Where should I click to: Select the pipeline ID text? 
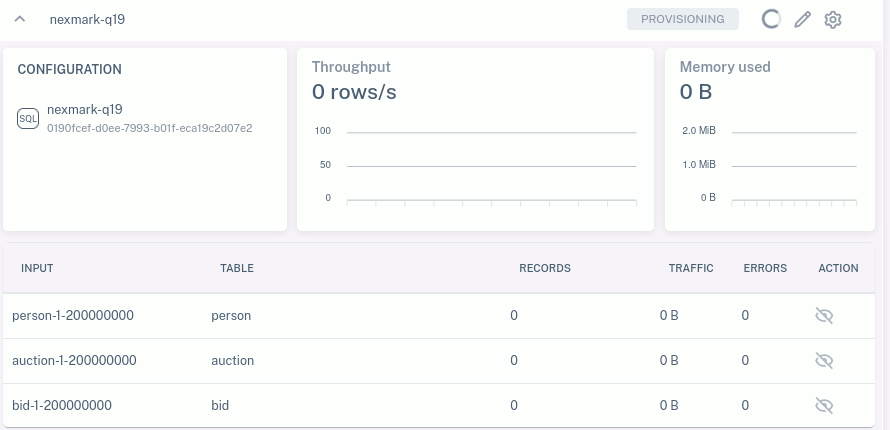[x=149, y=128]
